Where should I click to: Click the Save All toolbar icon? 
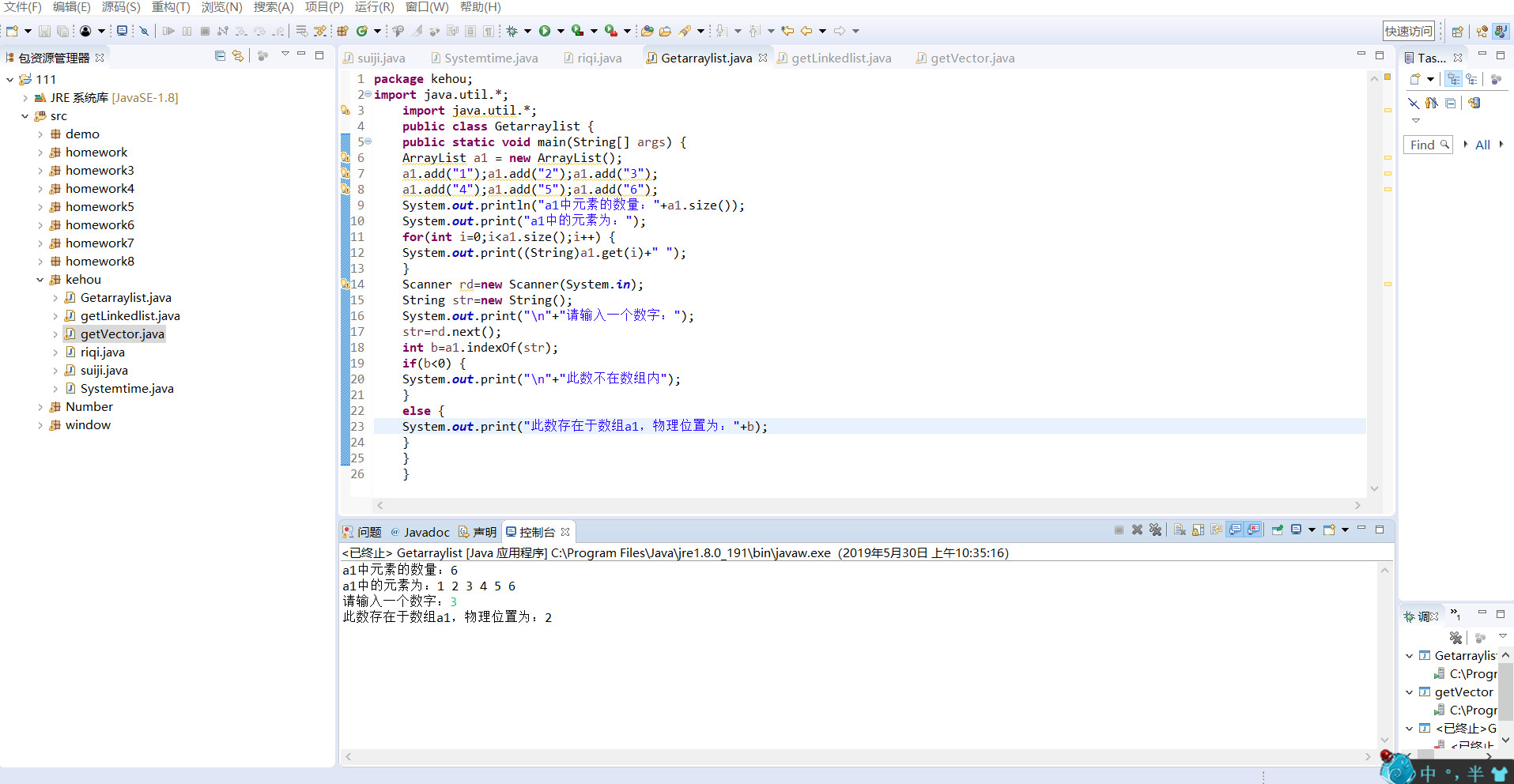pos(62,31)
